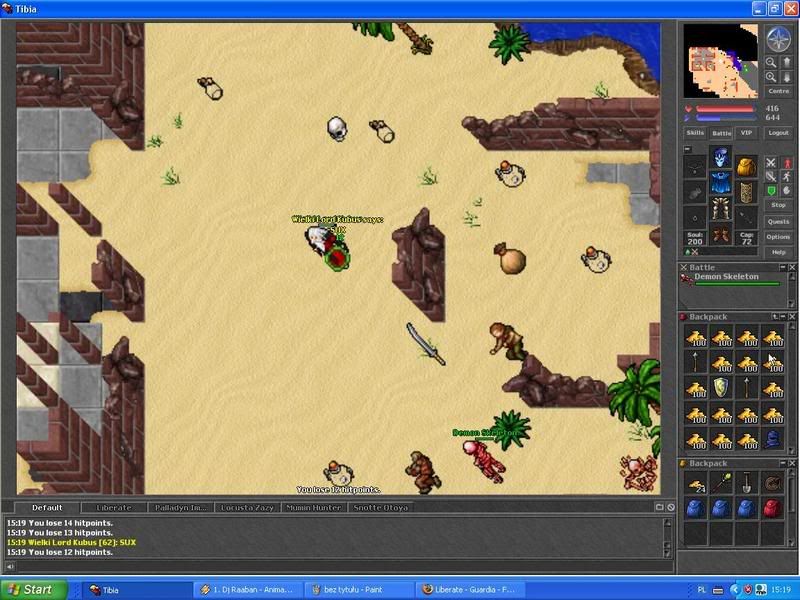Switch to Dj Raaban Winamp taskbar item
800x600 pixels.
(247, 590)
